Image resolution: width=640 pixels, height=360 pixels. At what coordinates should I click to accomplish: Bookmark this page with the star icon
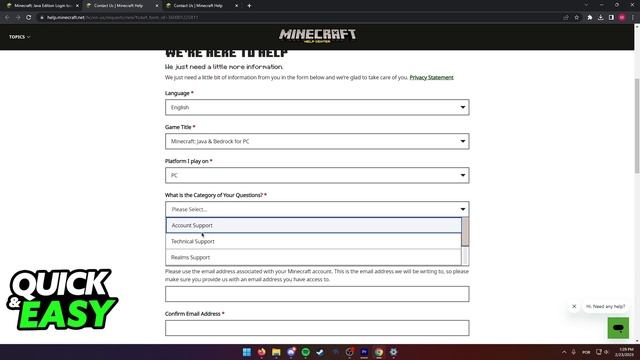point(576,18)
